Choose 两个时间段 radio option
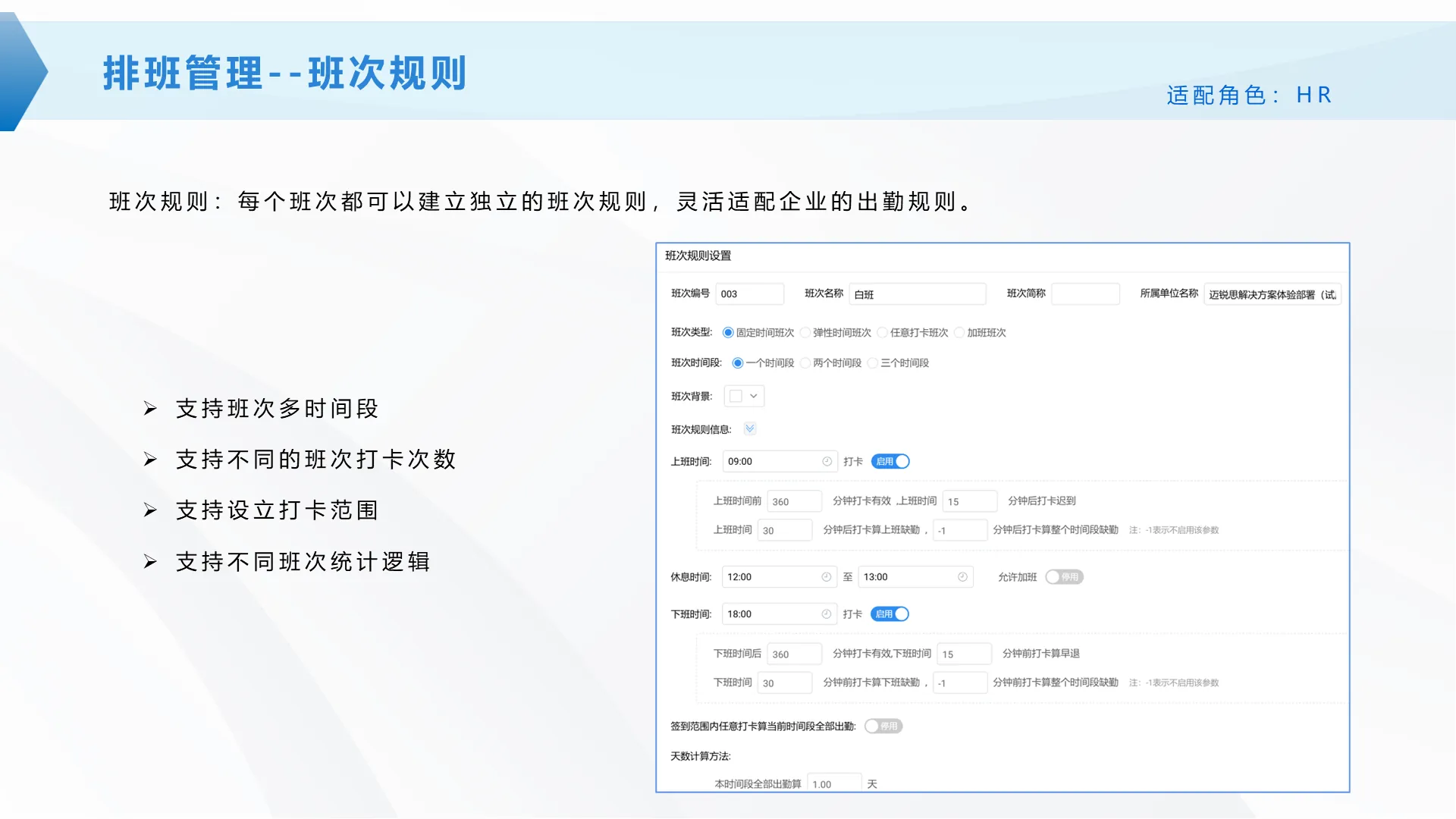 coord(805,363)
